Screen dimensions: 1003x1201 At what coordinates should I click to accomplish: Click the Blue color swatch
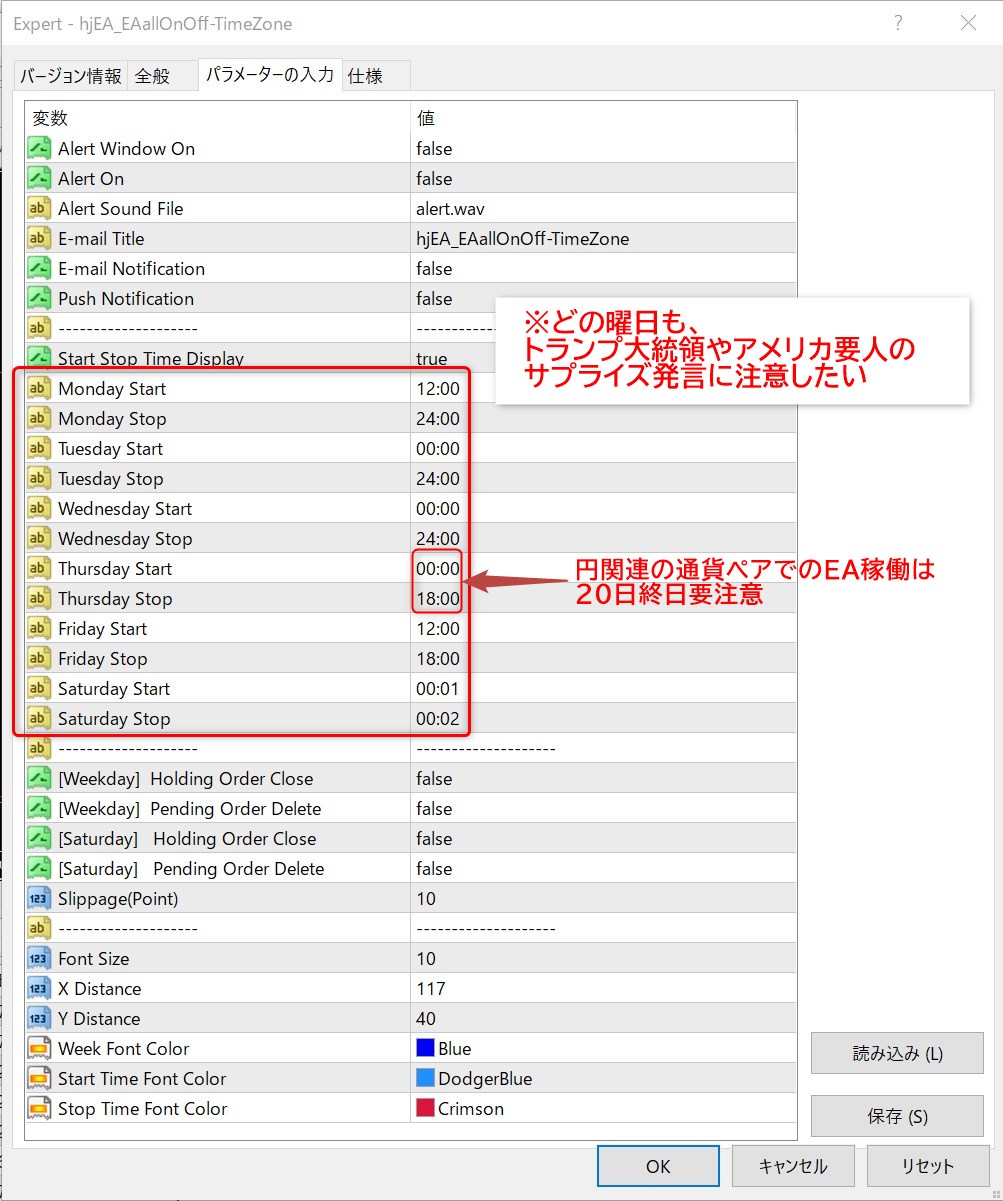425,1049
